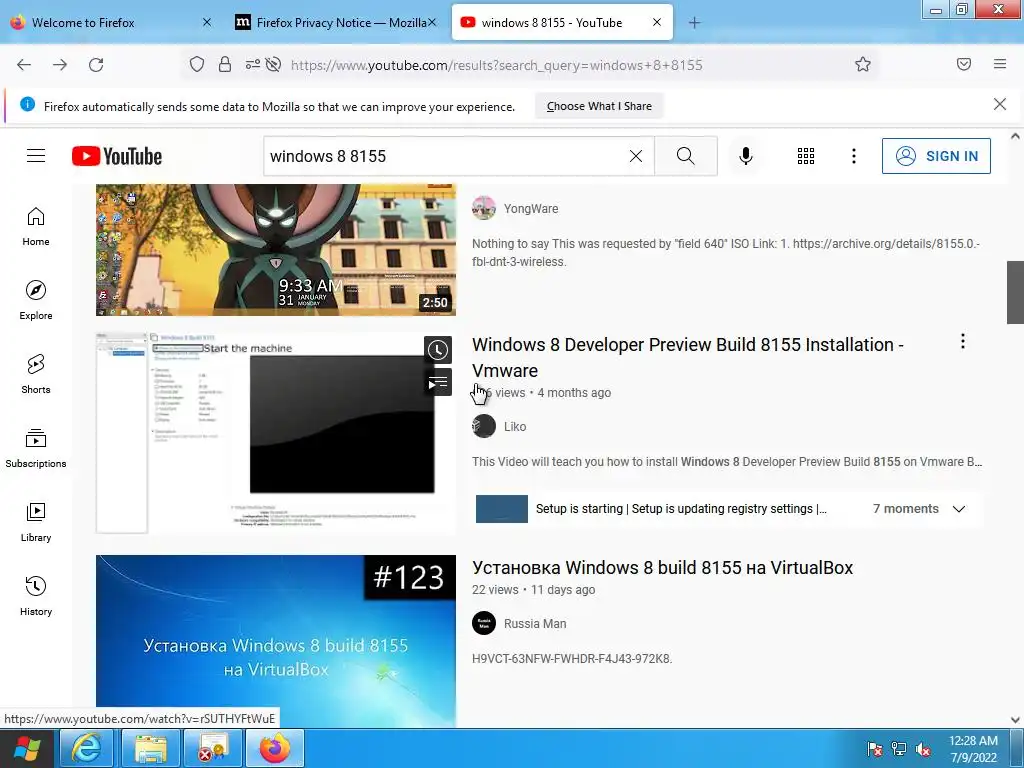Open Home in the YouTube sidebar
1024x768 pixels.
click(x=36, y=226)
